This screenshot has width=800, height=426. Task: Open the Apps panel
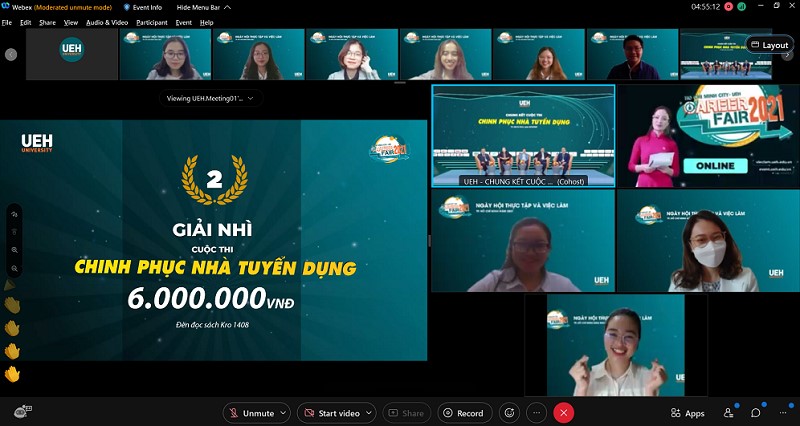(688, 413)
